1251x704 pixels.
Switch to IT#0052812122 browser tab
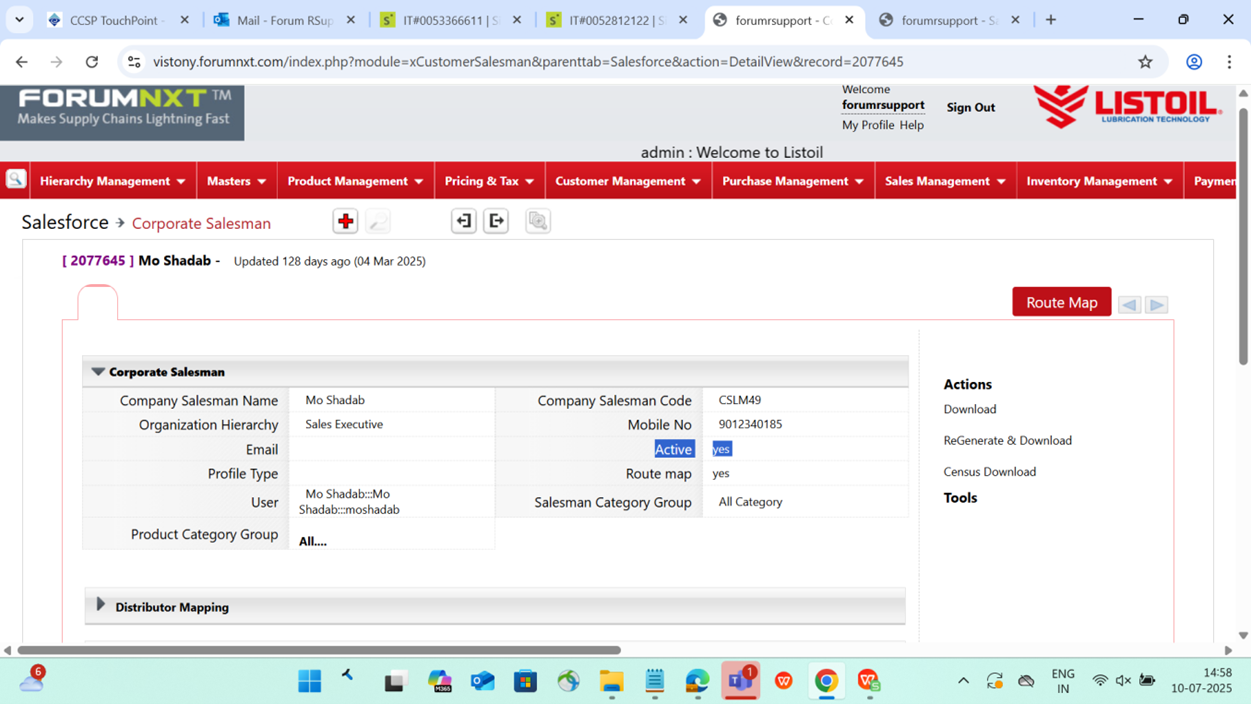(x=616, y=20)
